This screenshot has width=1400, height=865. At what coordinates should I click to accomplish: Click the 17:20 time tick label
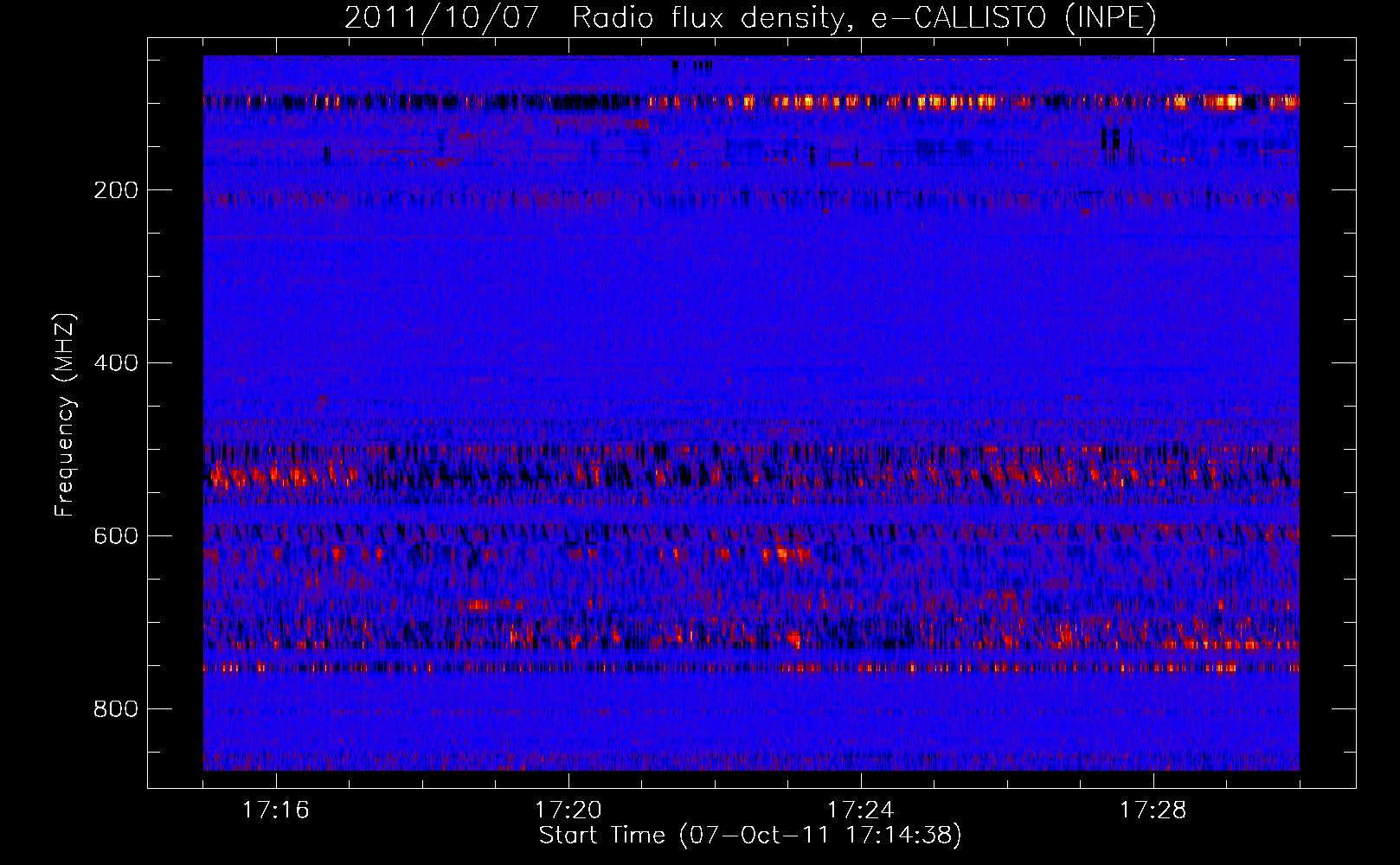[568, 811]
